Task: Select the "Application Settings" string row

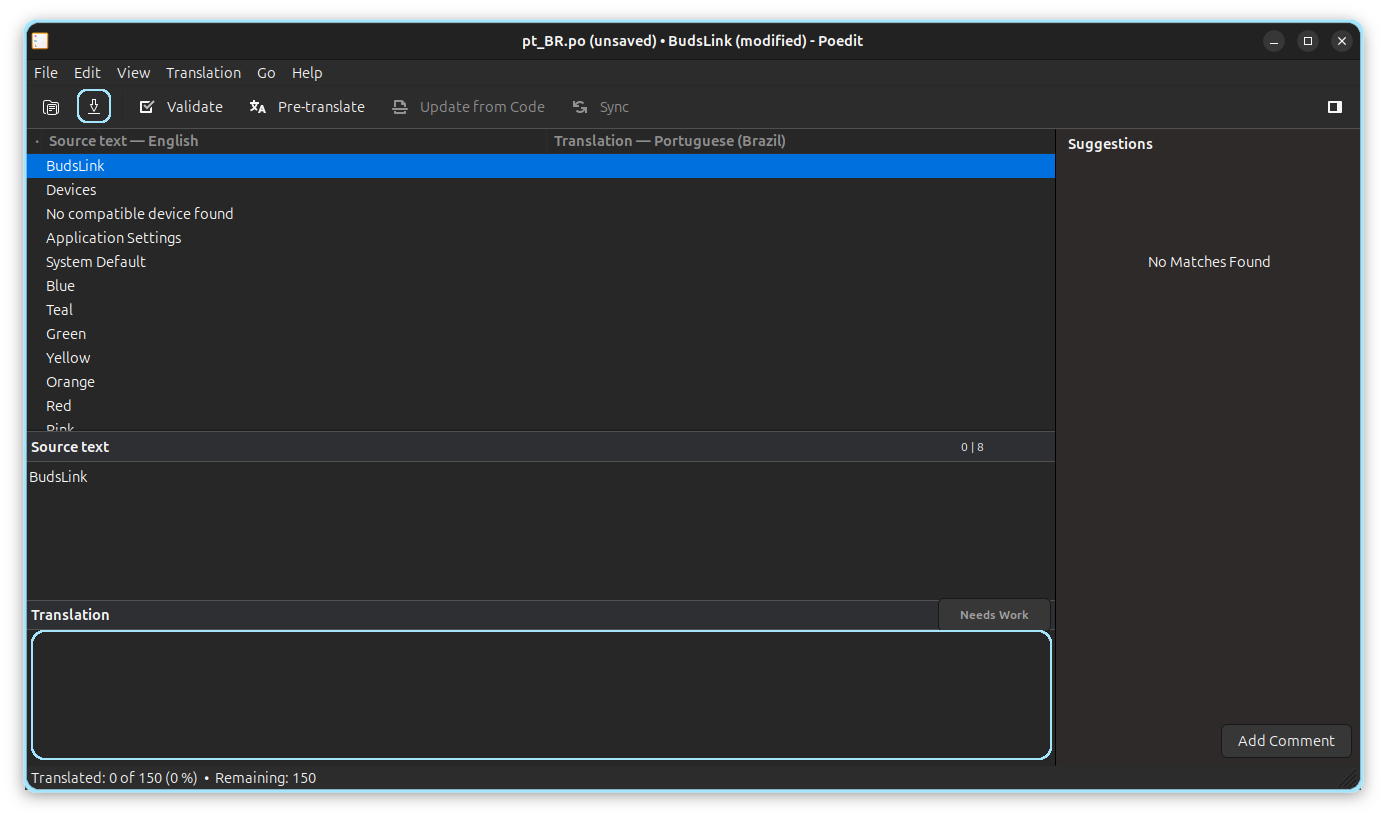Action: point(114,238)
